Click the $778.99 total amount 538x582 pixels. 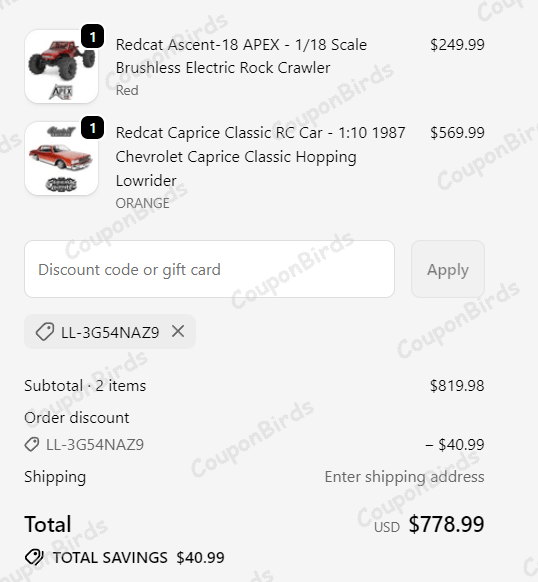tap(446, 524)
